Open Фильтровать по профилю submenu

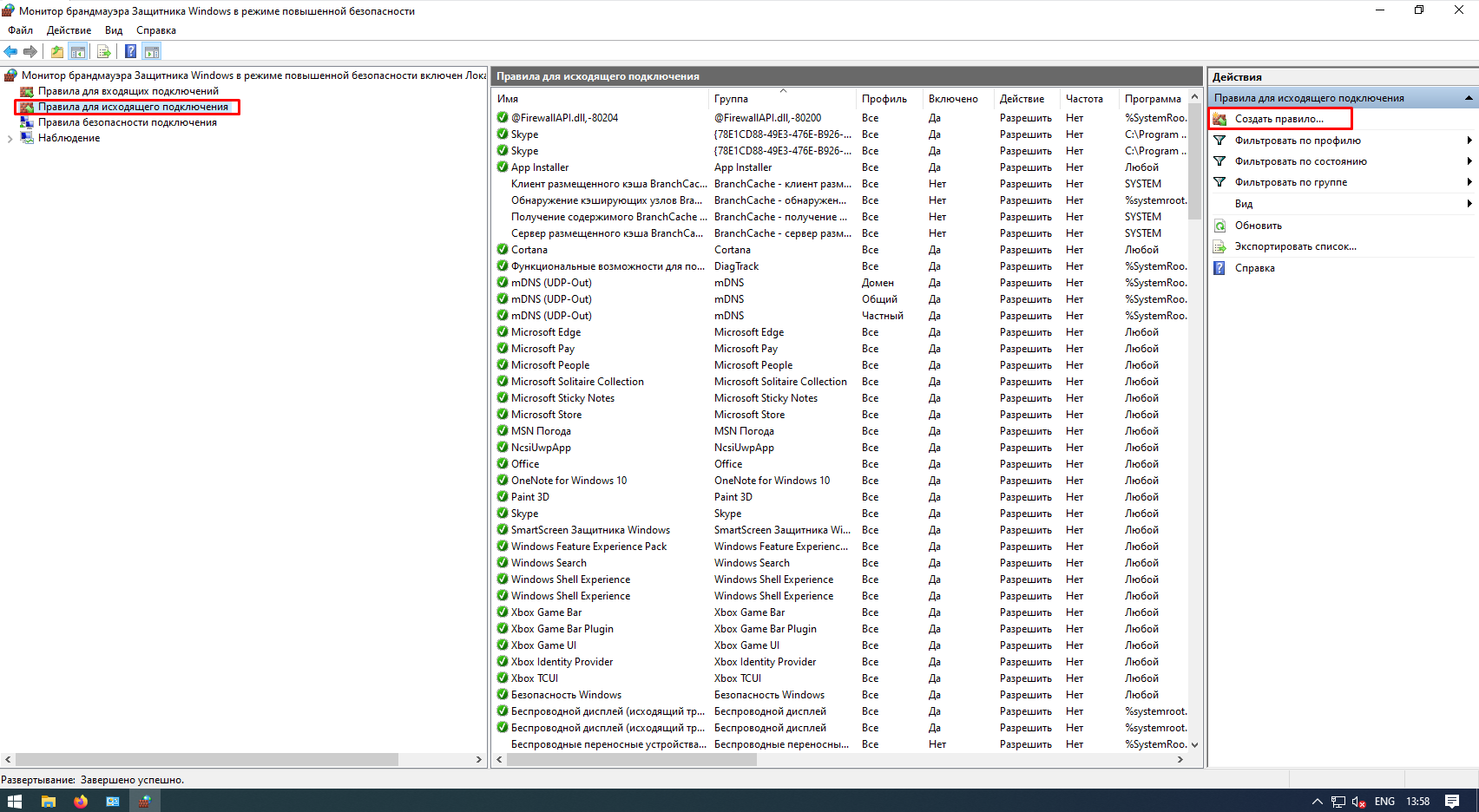[x=1298, y=141]
